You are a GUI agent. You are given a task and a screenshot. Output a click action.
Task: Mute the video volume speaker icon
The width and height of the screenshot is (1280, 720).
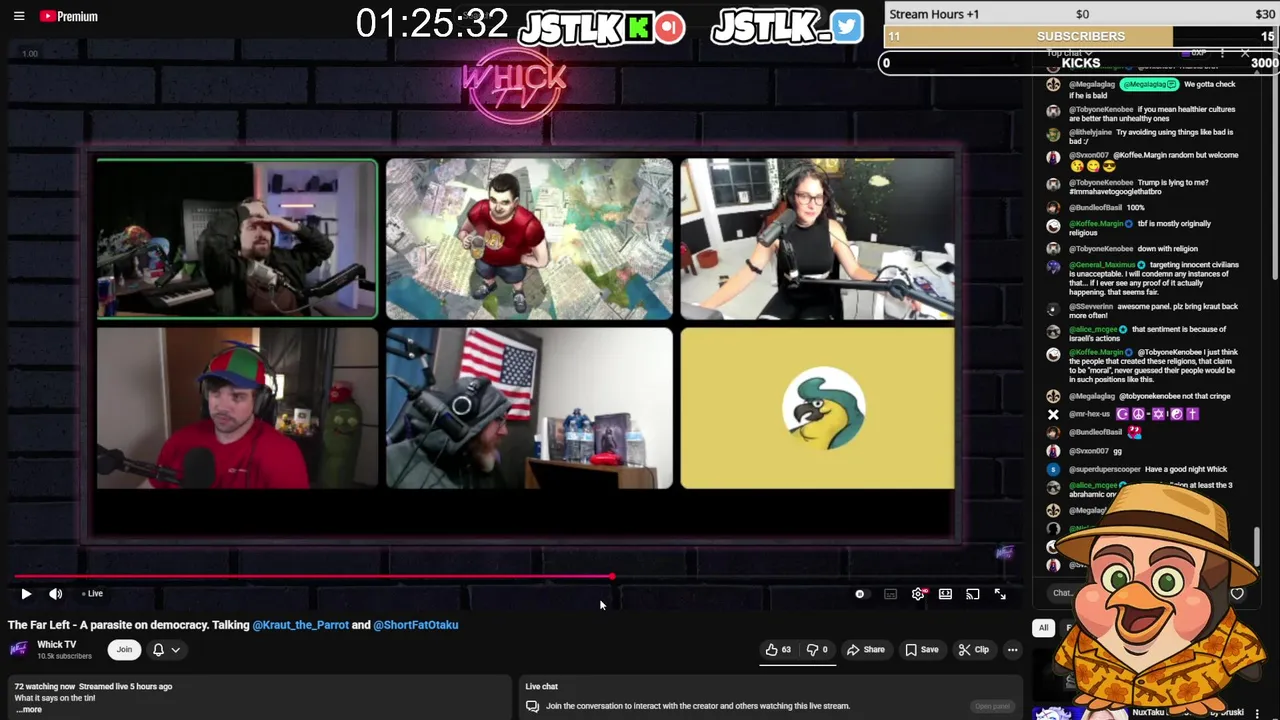tap(56, 594)
